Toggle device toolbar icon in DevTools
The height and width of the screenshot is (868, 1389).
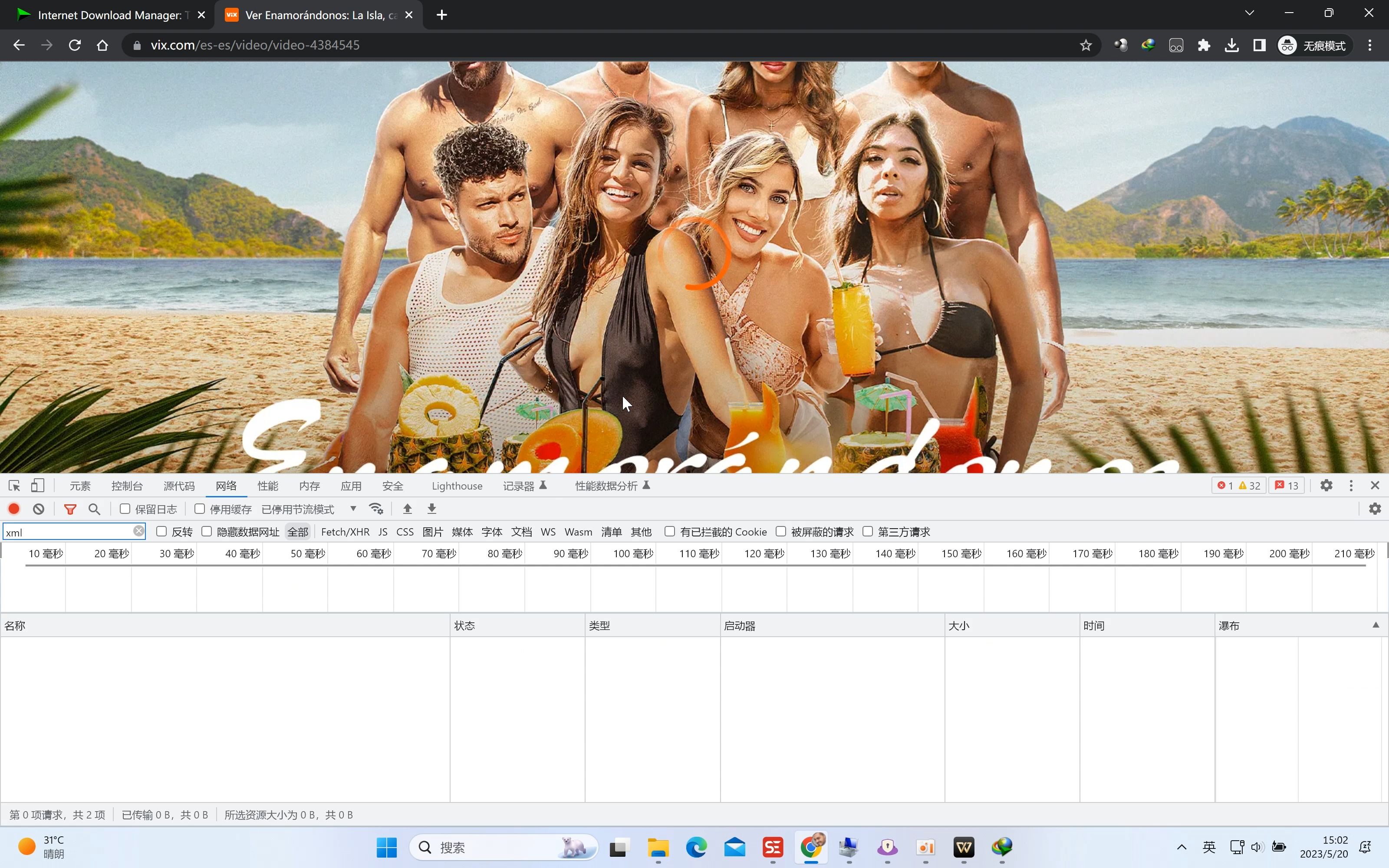[x=37, y=486]
